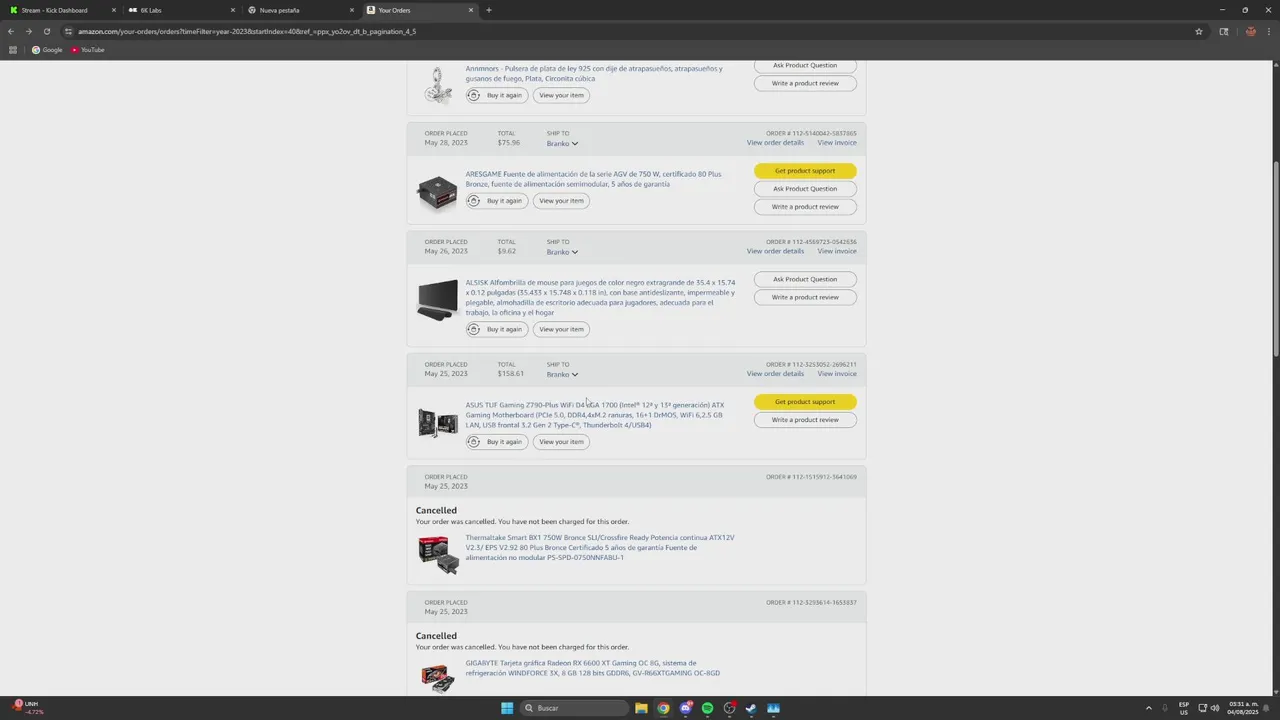1280x720 pixels.
Task: Open the Thermaltake Smart BX1 750W link
Action: [600, 547]
